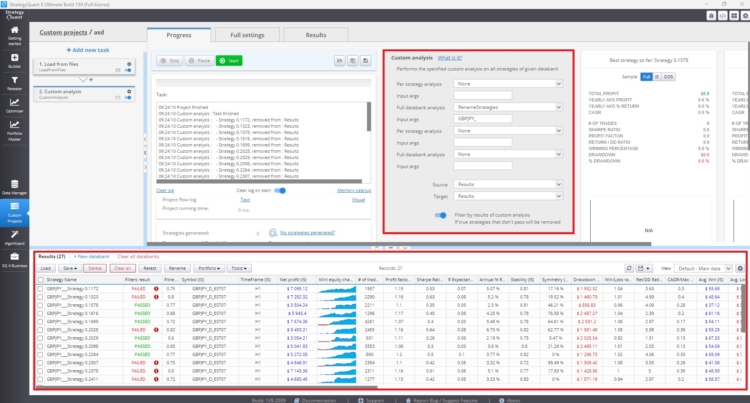Toggle the Clear log on start switch
The width and height of the screenshot is (750, 403).
point(280,190)
